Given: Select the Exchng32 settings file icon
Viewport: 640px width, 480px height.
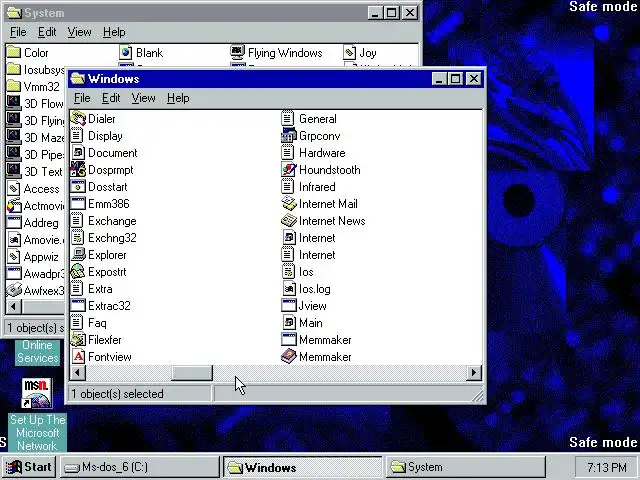Looking at the screenshot, I should [78, 238].
